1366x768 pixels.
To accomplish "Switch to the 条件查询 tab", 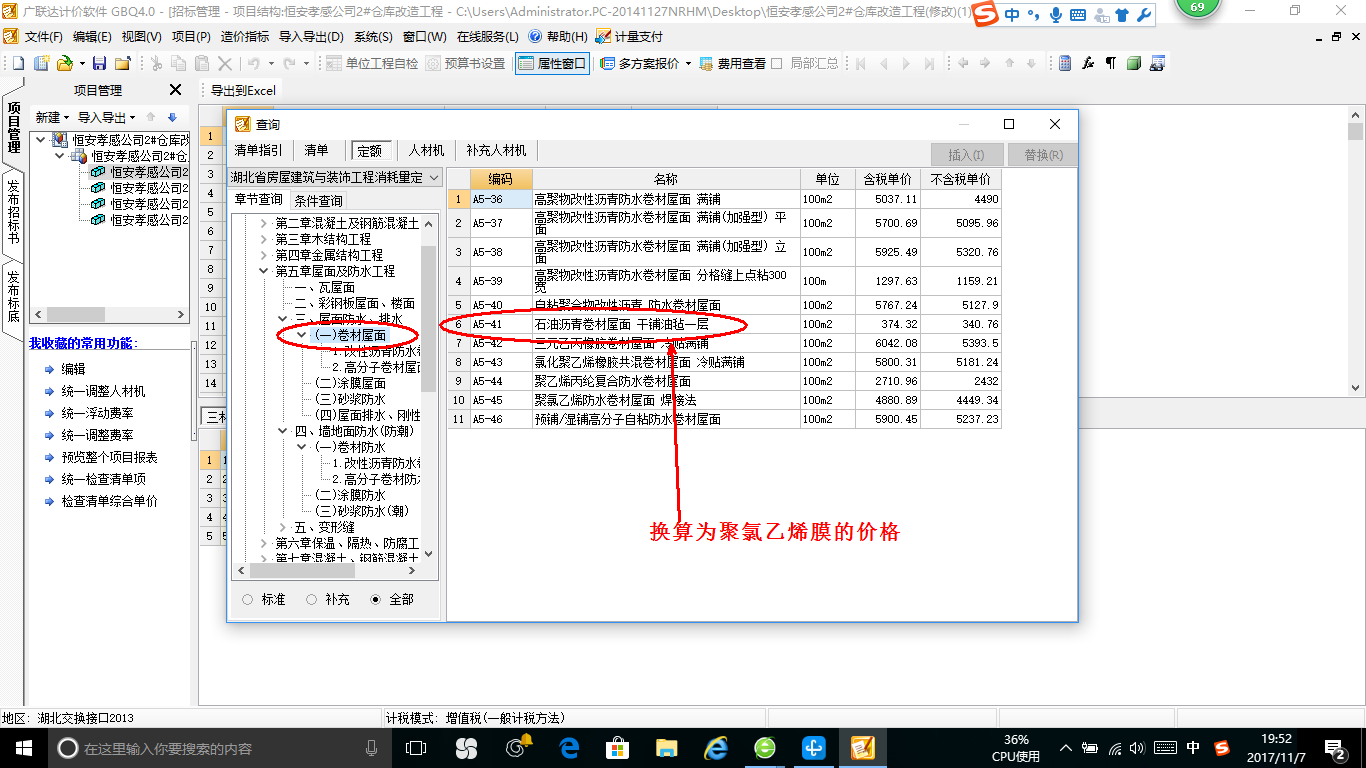I will tap(318, 200).
